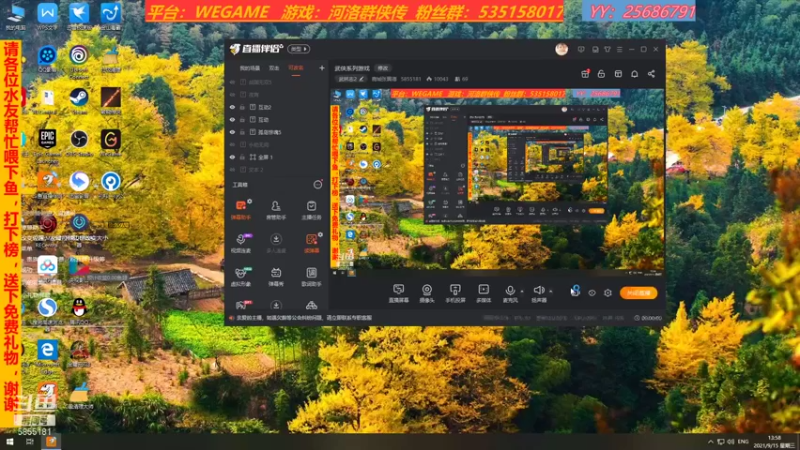Open the QQ penguin desktop shortcut

[x=79, y=310]
